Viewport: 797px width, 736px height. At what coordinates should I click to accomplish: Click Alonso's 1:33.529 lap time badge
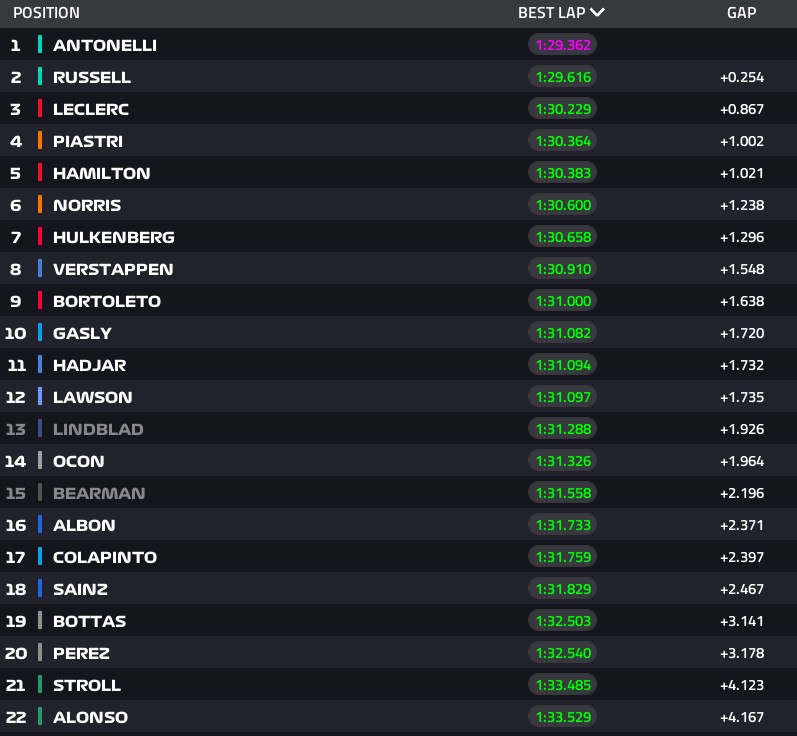563,717
